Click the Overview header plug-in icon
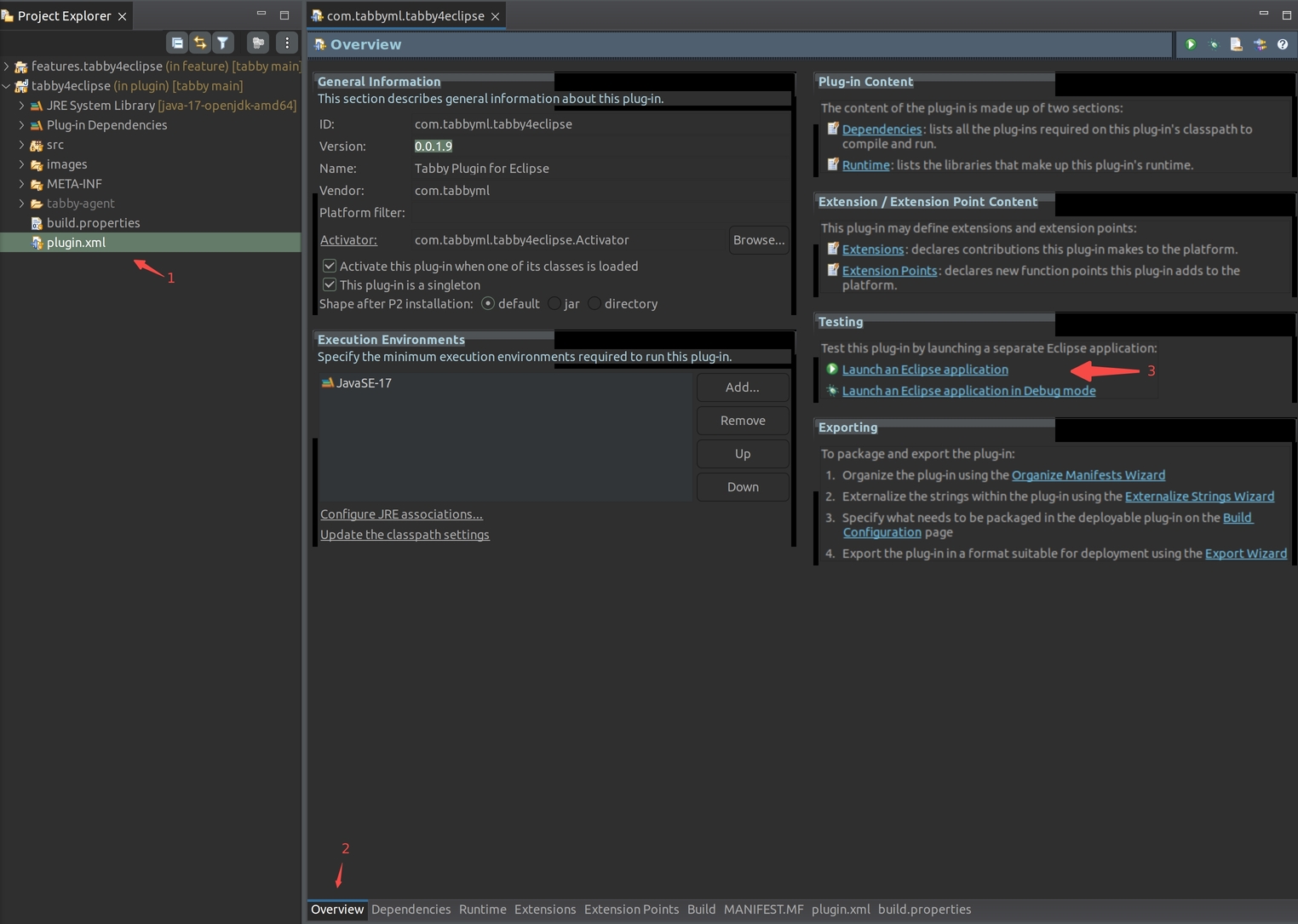The height and width of the screenshot is (924, 1298). click(320, 44)
